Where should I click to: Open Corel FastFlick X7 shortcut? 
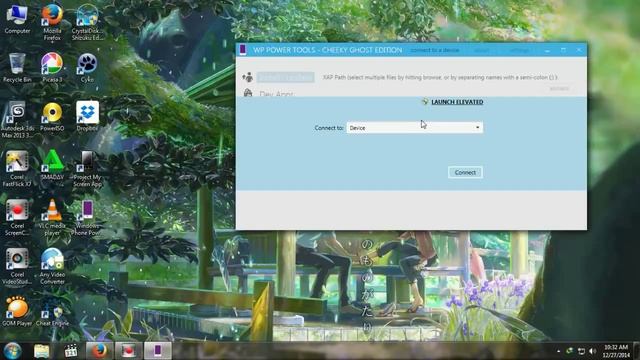click(17, 169)
